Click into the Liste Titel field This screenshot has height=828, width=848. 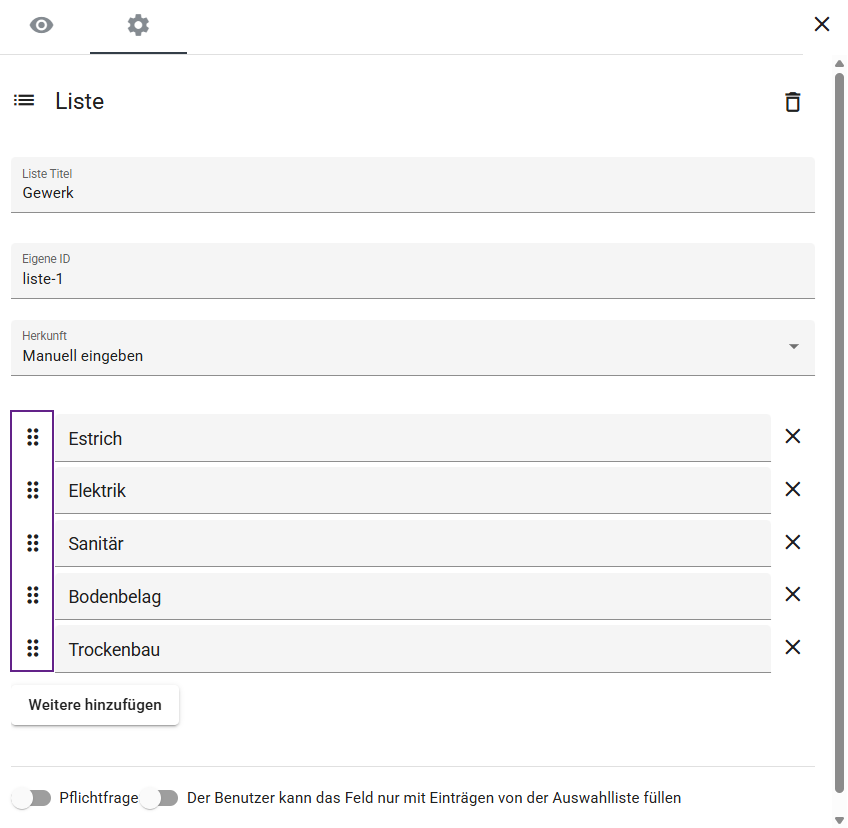[x=412, y=193]
